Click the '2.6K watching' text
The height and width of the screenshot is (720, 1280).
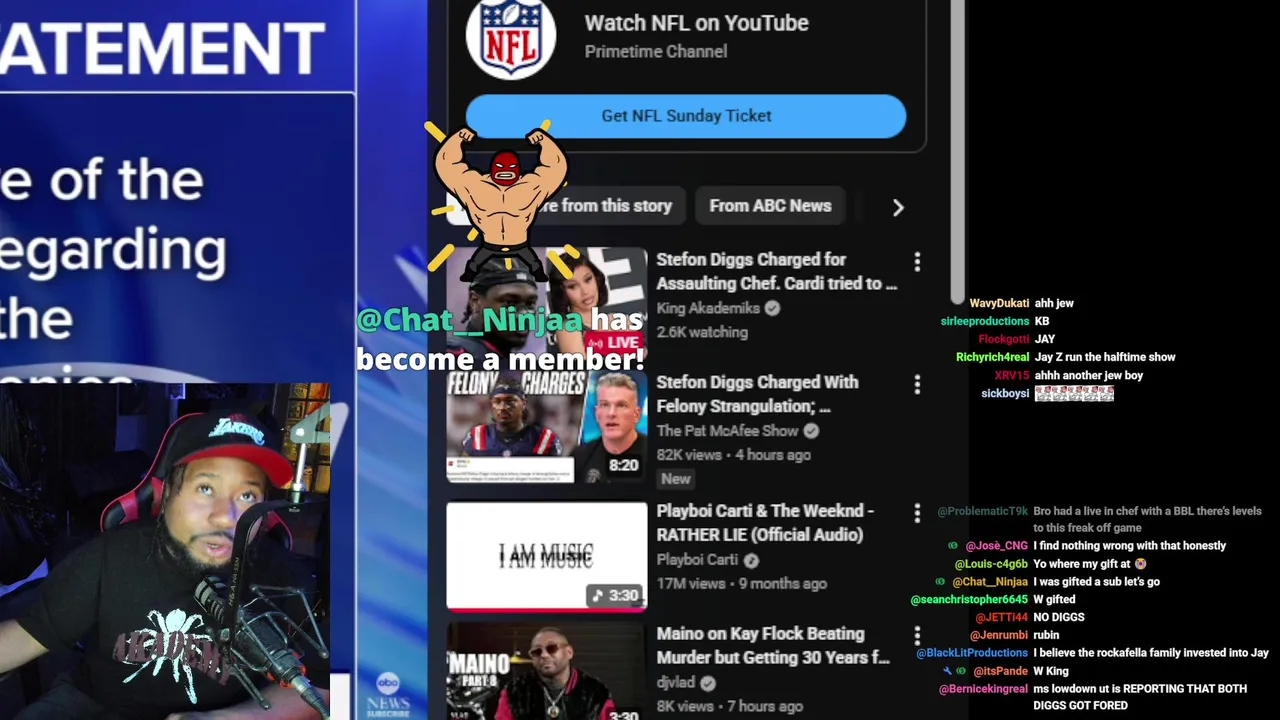click(x=702, y=332)
